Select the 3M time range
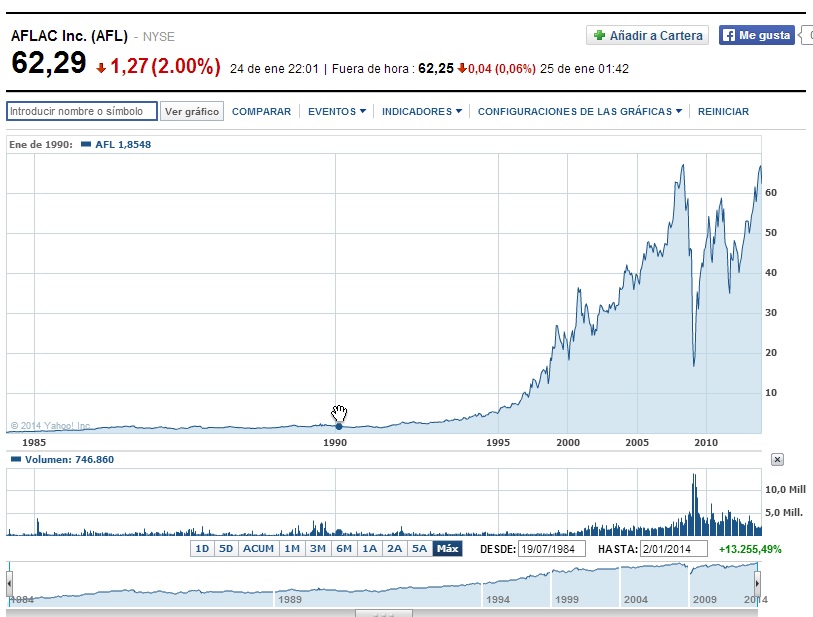The width and height of the screenshot is (813, 617). tap(318, 549)
